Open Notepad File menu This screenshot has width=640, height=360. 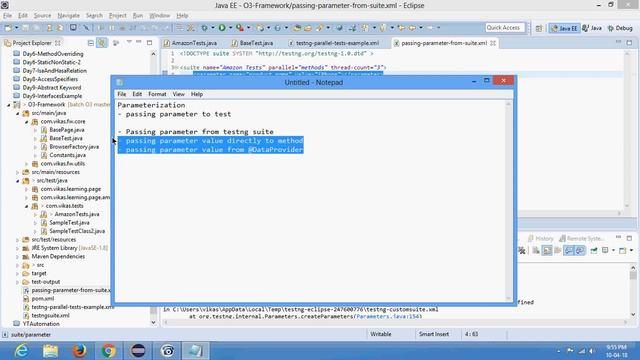coord(122,94)
